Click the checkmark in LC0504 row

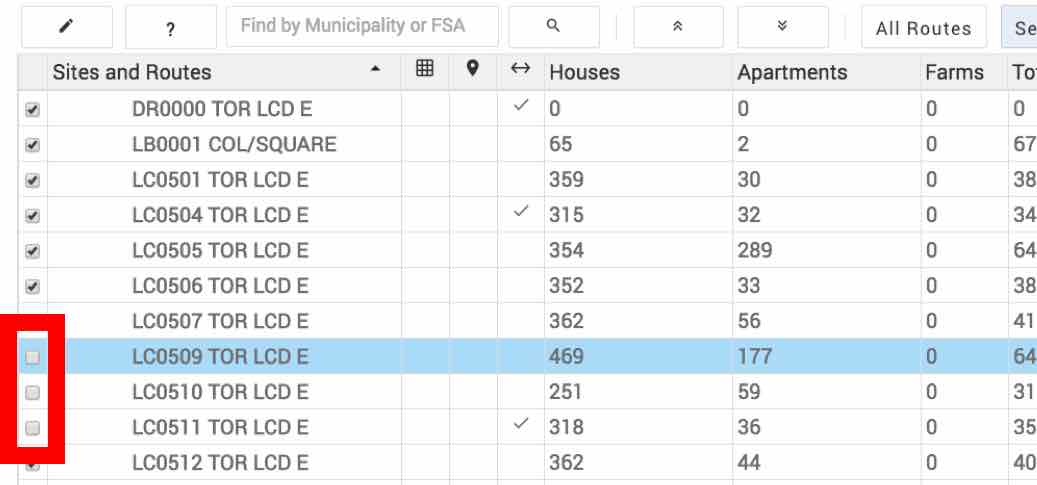click(x=520, y=212)
